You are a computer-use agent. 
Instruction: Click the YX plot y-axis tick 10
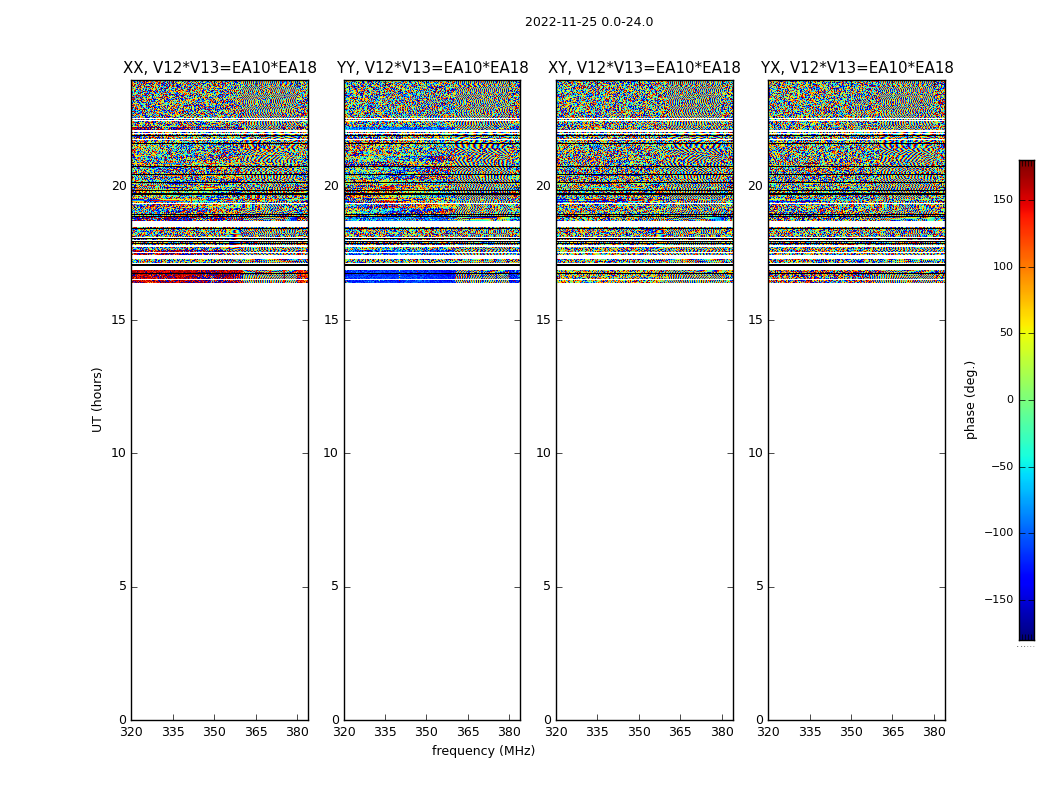756,453
